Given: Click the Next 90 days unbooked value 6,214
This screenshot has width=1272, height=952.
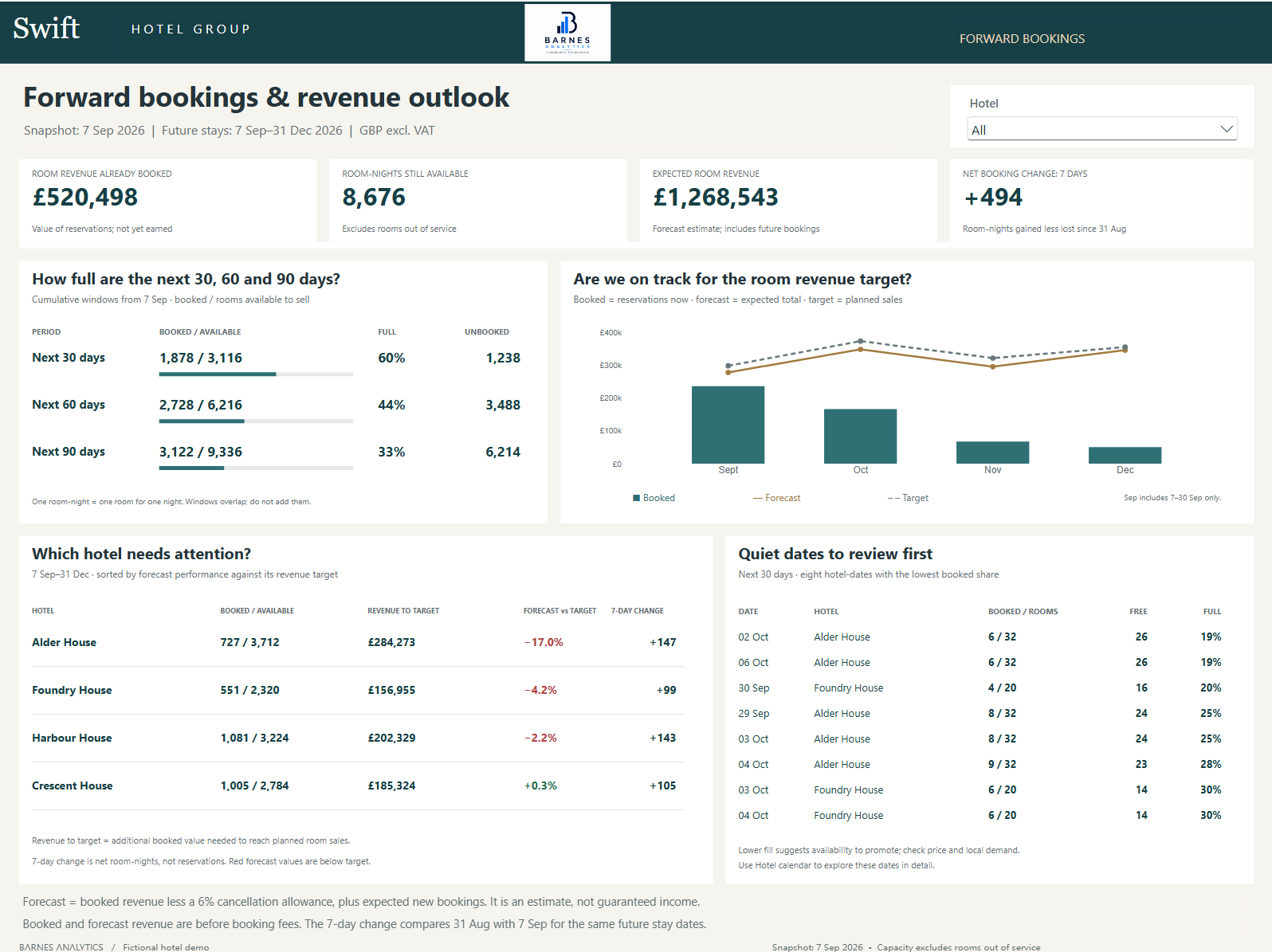Looking at the screenshot, I should [x=503, y=452].
